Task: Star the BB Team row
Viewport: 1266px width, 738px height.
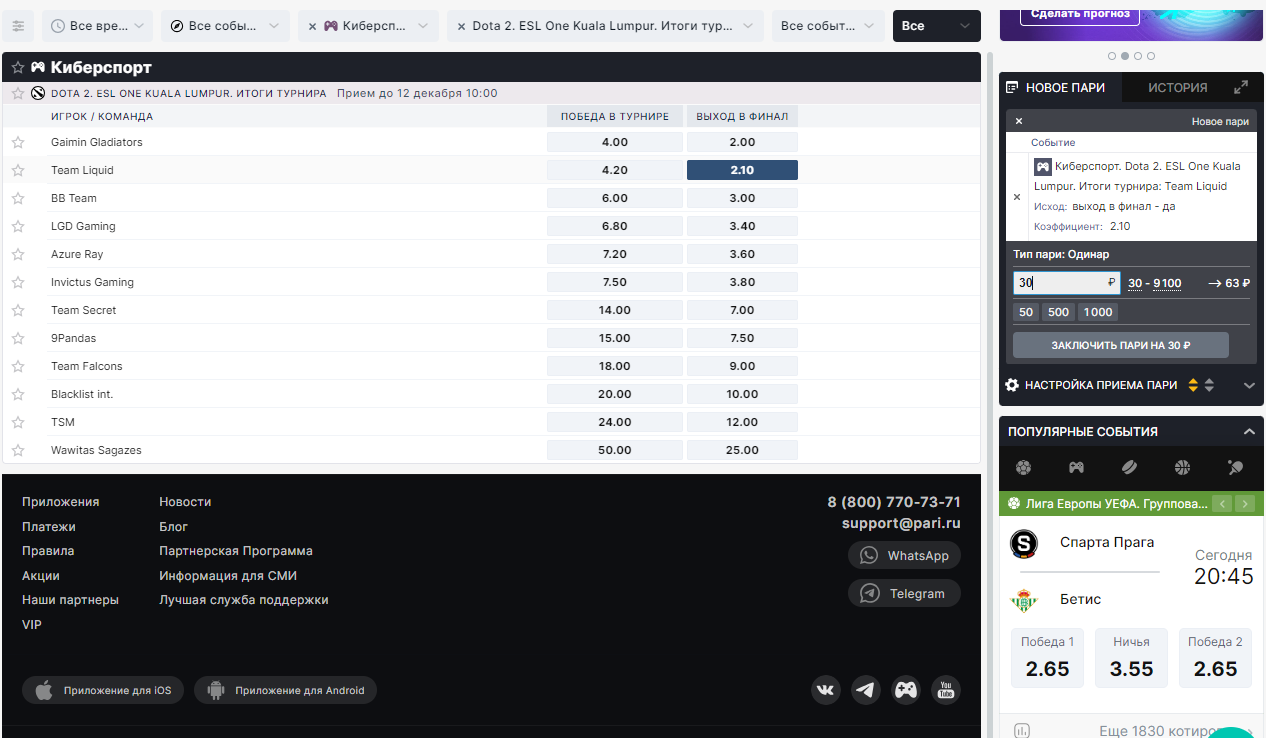Action: [18, 198]
